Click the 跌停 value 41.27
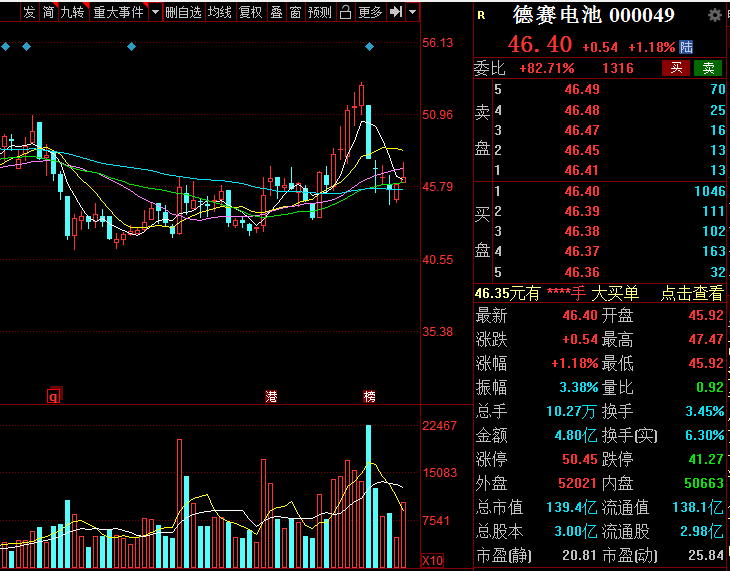The image size is (730, 571). pyautogui.click(x=706, y=460)
